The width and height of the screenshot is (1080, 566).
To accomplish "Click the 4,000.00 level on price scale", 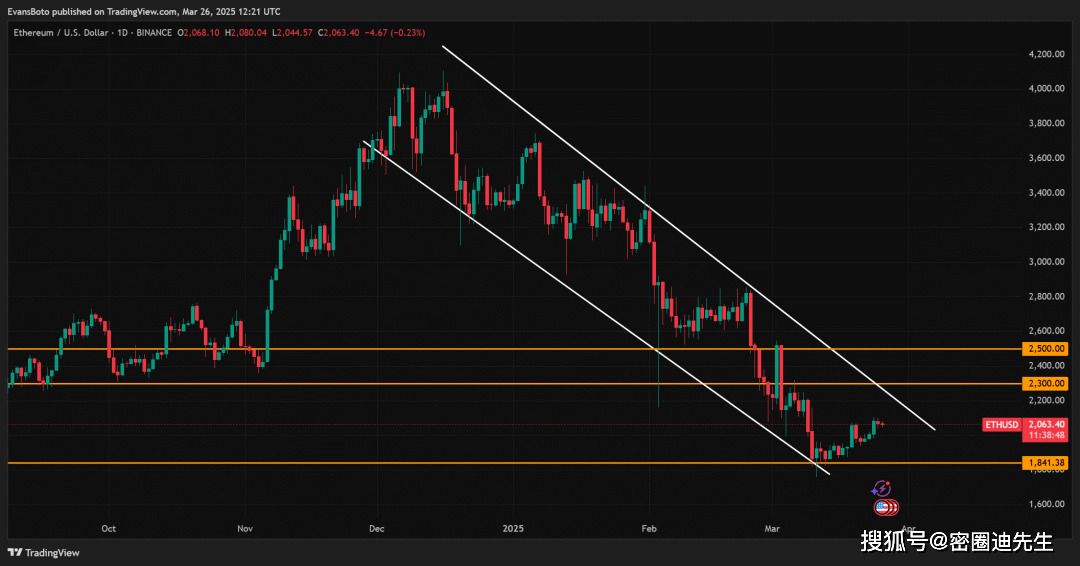I will [x=1046, y=89].
